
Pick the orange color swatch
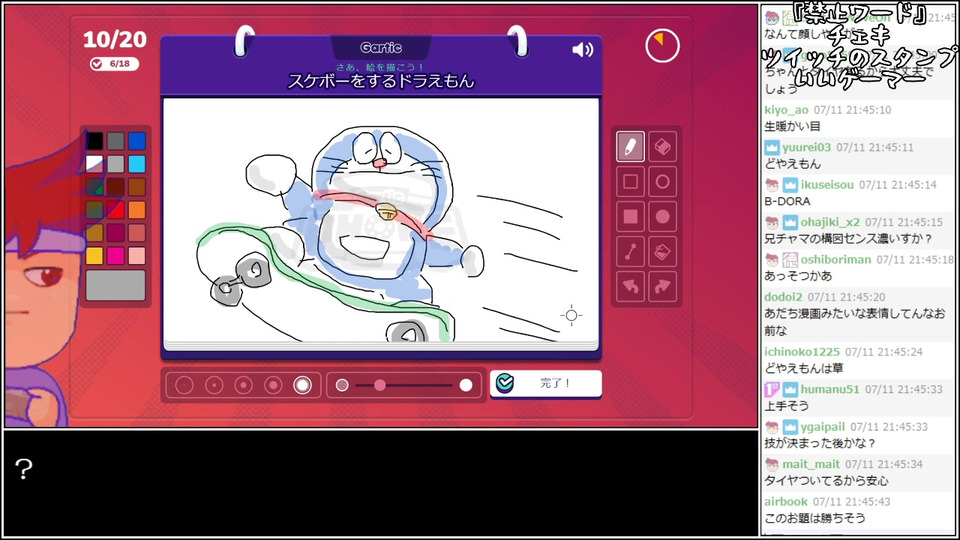(137, 209)
